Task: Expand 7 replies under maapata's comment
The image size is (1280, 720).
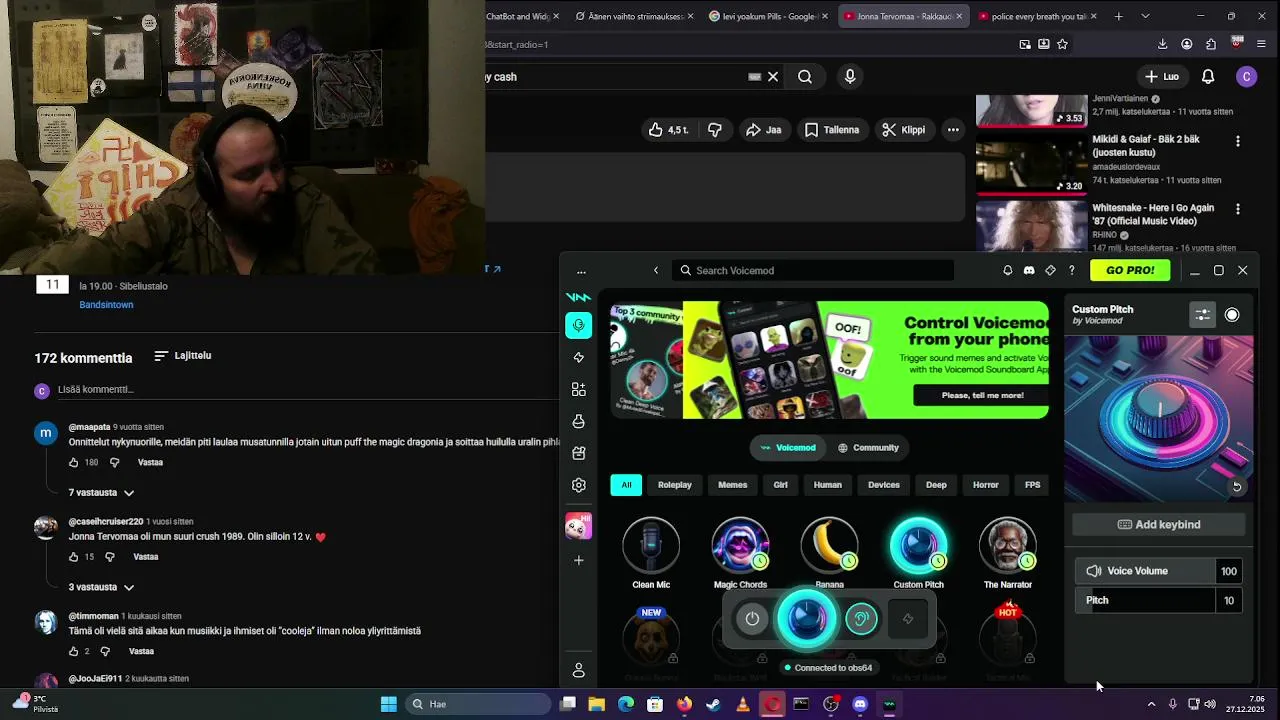Action: tap(101, 492)
